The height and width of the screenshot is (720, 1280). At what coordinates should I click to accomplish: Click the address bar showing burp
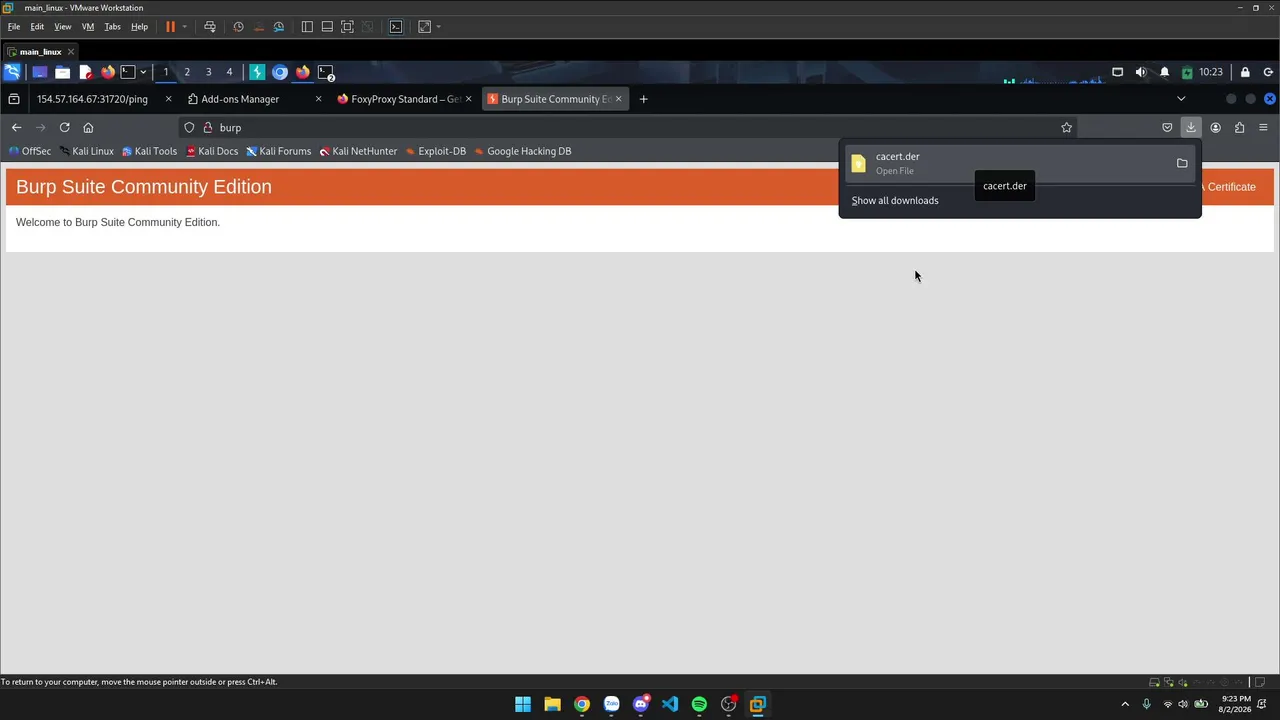click(630, 127)
